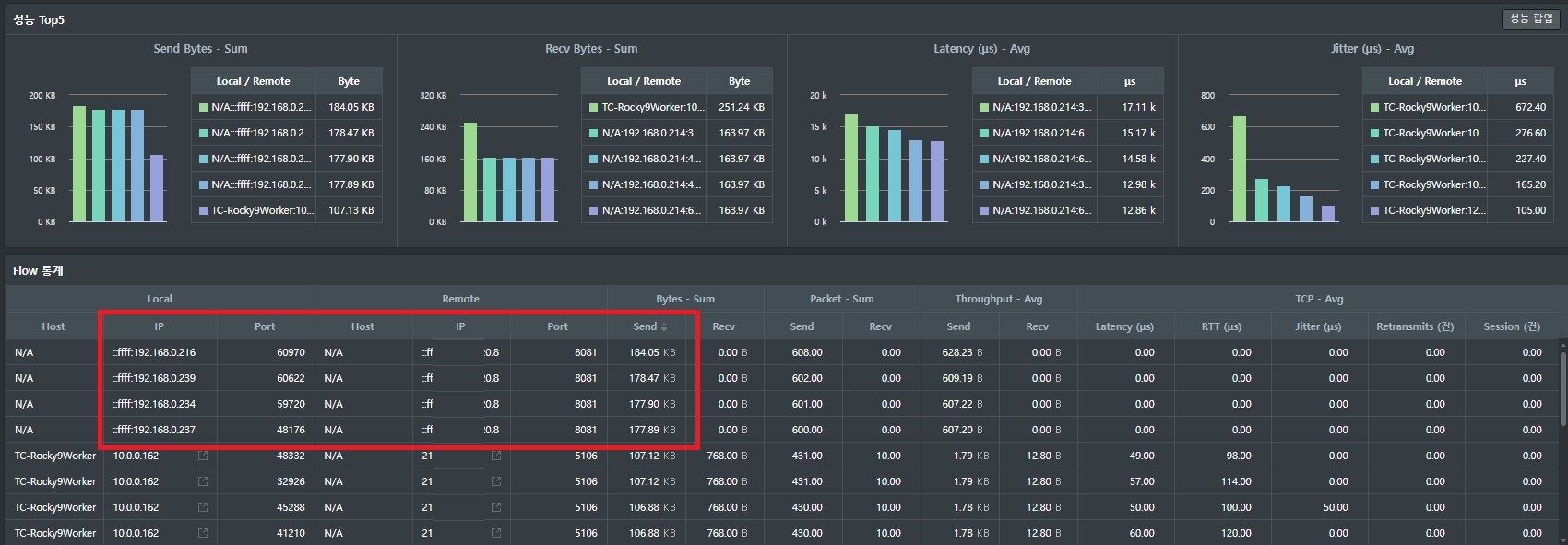Sort by the Local IP column header

coord(160,326)
